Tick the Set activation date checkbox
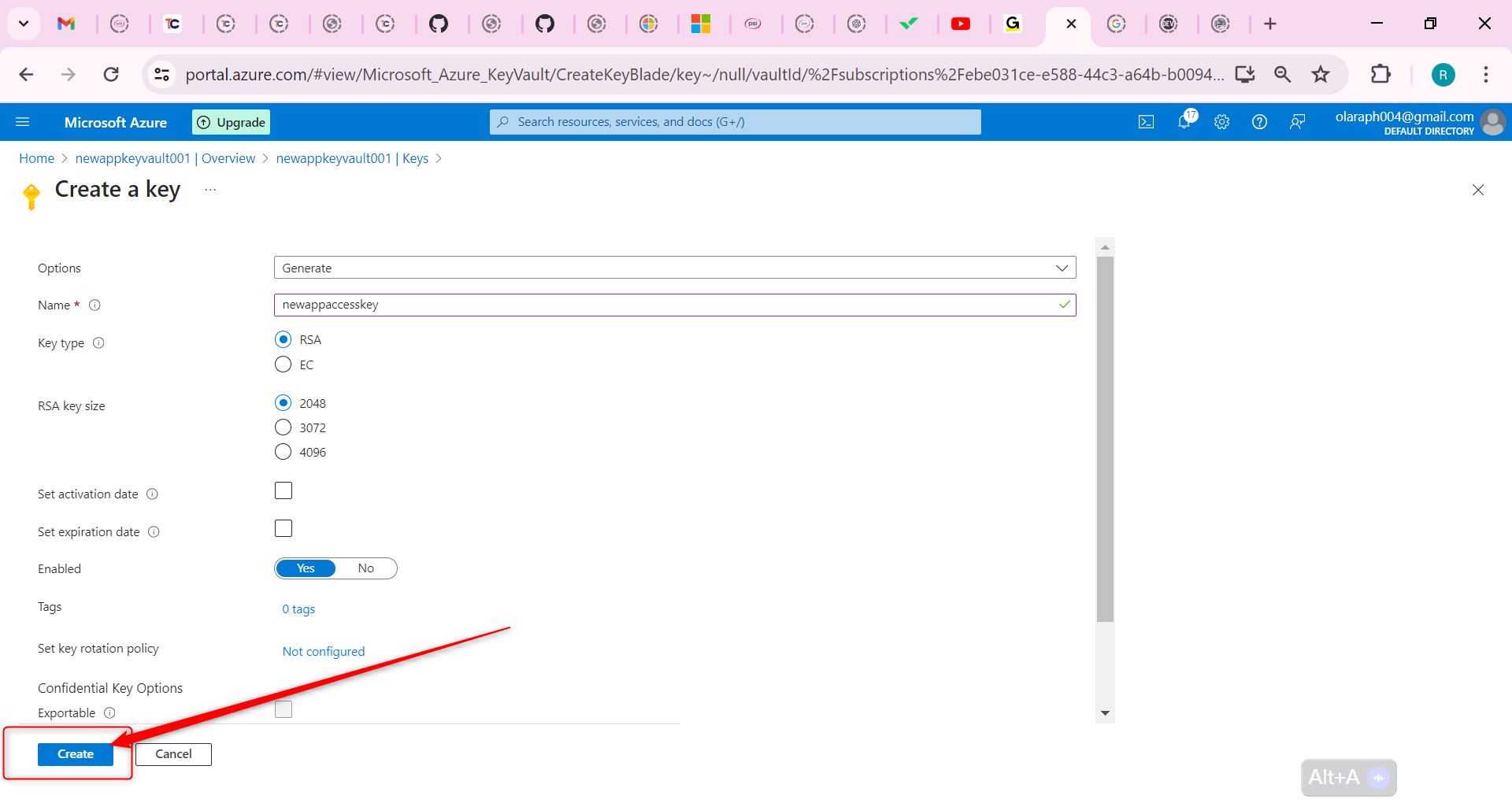The width and height of the screenshot is (1512, 803). tap(283, 490)
